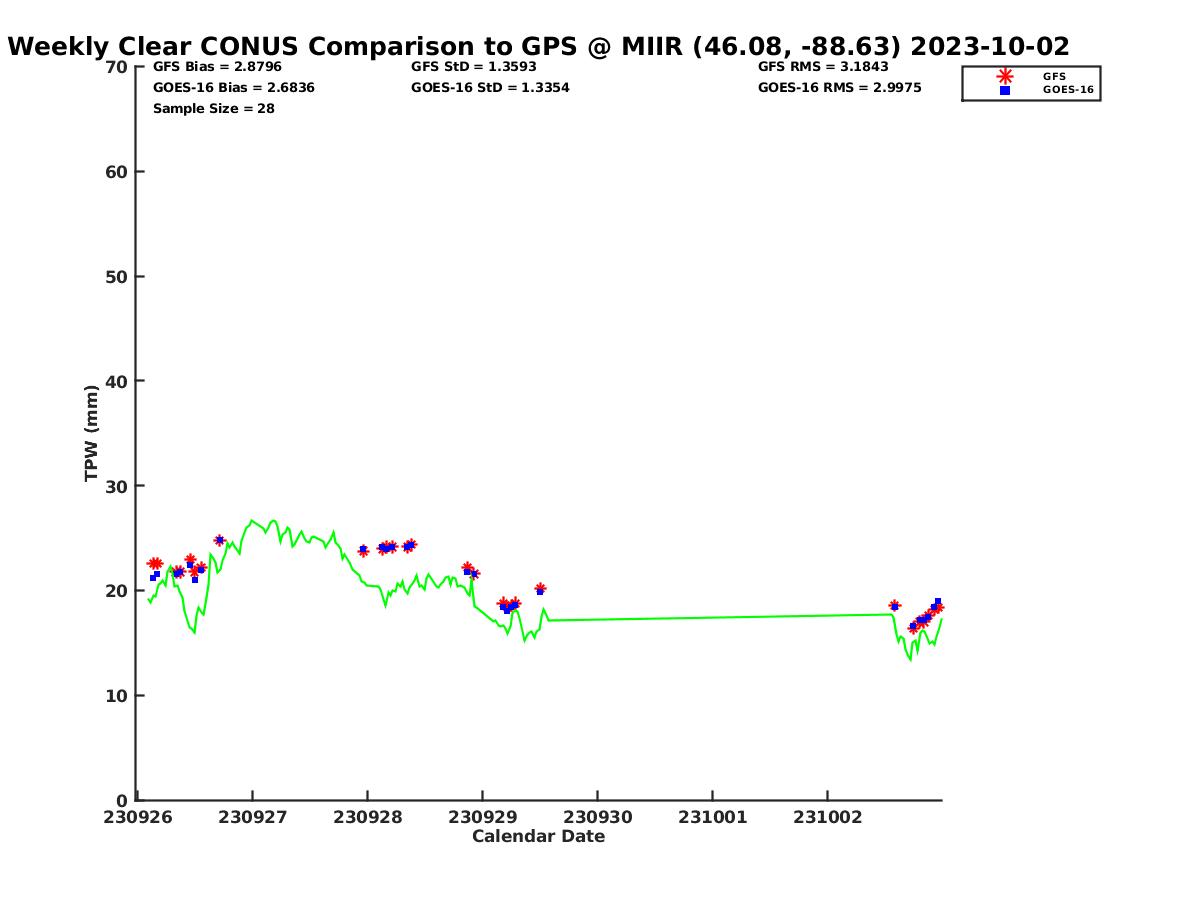Select the 230927 date tick label
The height and width of the screenshot is (900, 1200).
pos(251,817)
